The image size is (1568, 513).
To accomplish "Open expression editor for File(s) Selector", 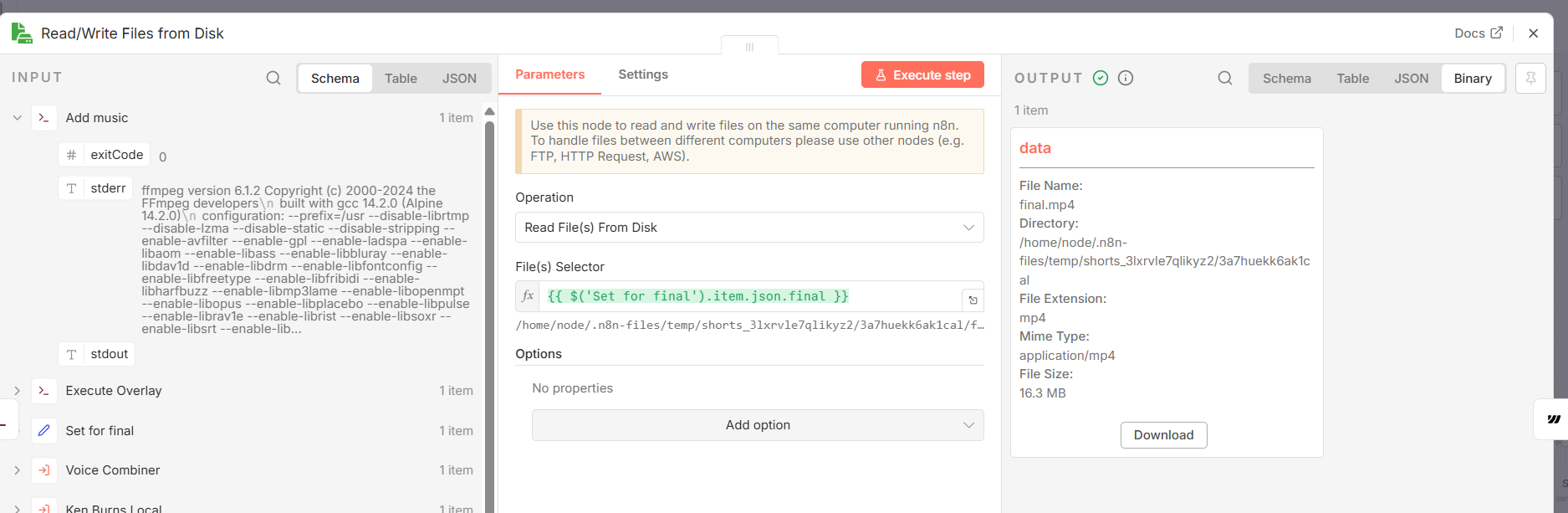I will (973, 300).
